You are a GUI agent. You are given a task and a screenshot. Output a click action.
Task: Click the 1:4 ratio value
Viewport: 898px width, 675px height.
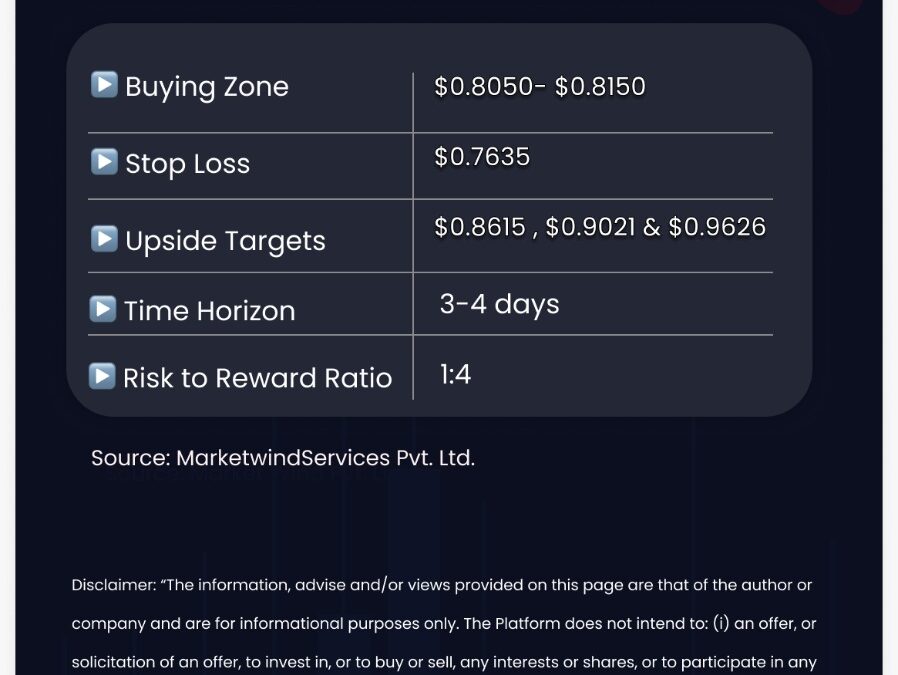pyautogui.click(x=455, y=374)
